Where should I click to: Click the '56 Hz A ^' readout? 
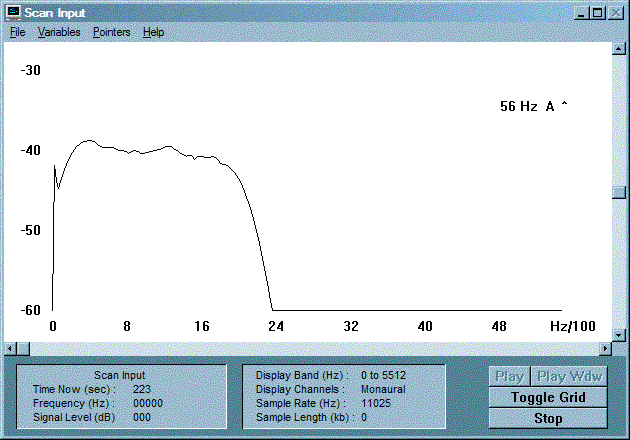pyautogui.click(x=534, y=106)
